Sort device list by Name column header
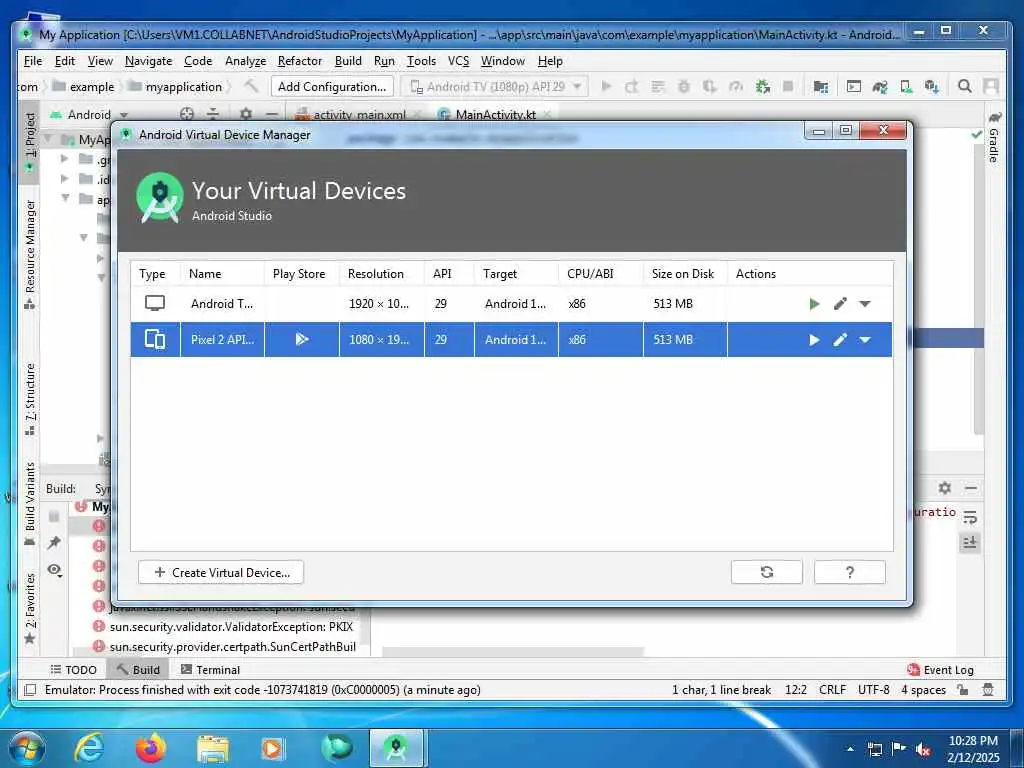 tap(222, 274)
